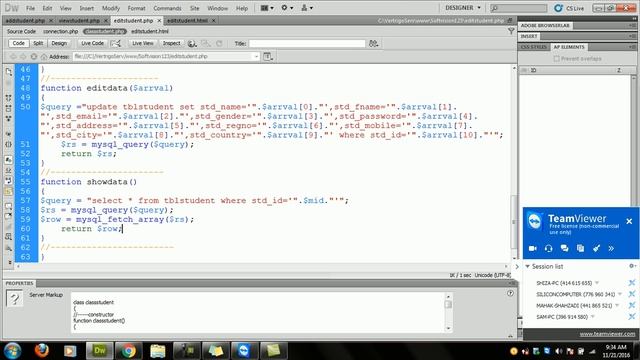Click Collapse Full Tag icon in coding toolbar
This screenshot has height=360, width=640.
[x=9, y=98]
